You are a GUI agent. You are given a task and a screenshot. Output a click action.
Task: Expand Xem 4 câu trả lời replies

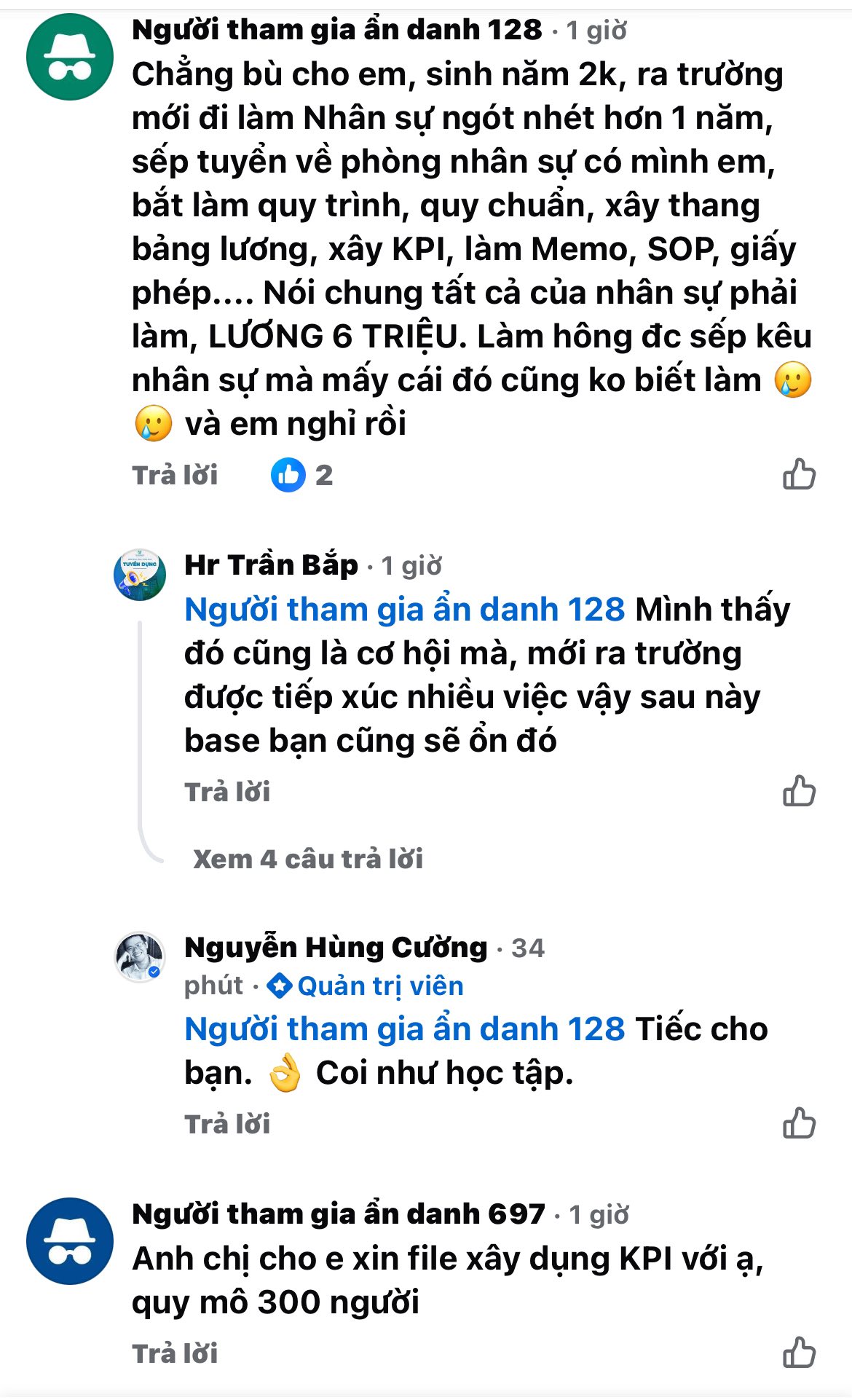click(307, 859)
